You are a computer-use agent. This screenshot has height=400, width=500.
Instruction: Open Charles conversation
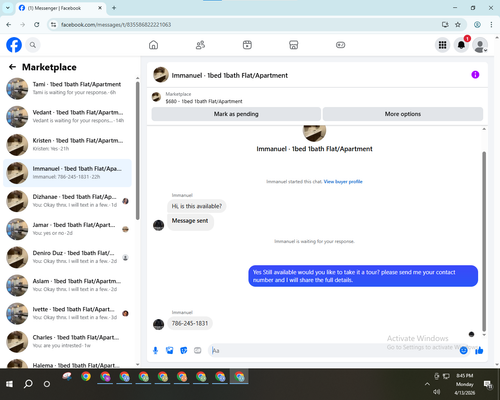tap(67, 342)
